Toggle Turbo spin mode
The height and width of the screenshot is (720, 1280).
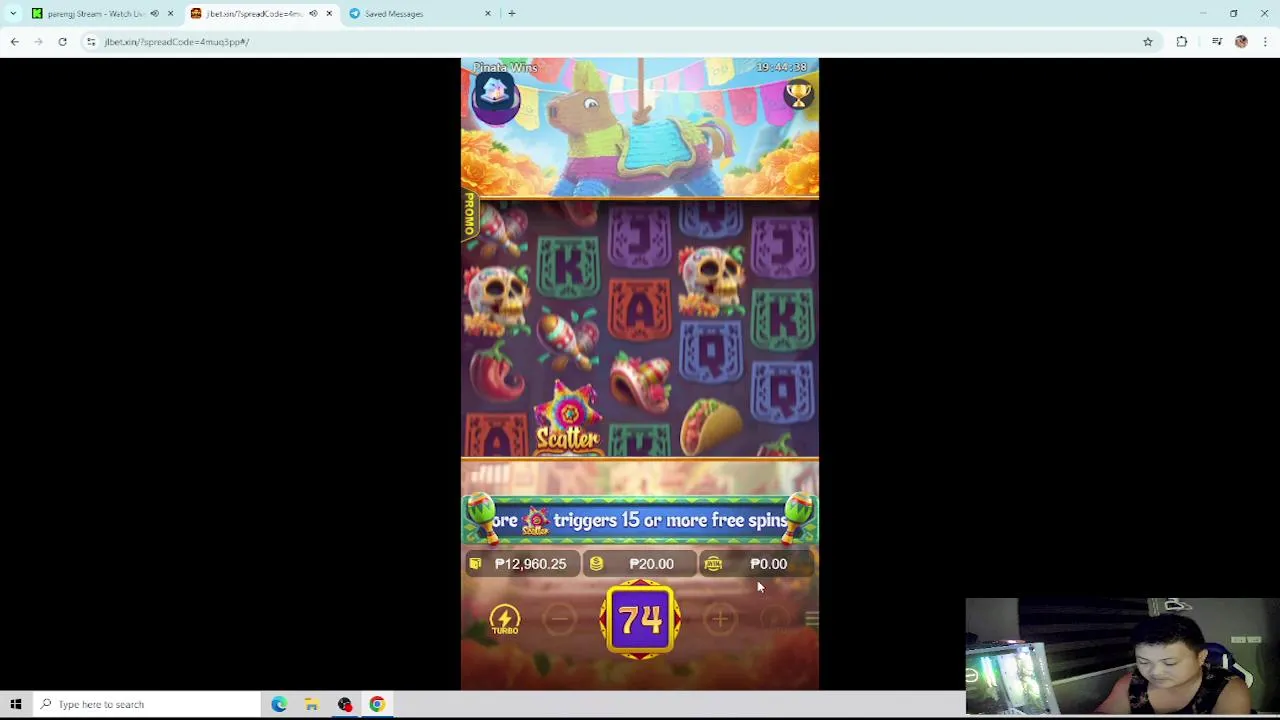pyautogui.click(x=505, y=620)
